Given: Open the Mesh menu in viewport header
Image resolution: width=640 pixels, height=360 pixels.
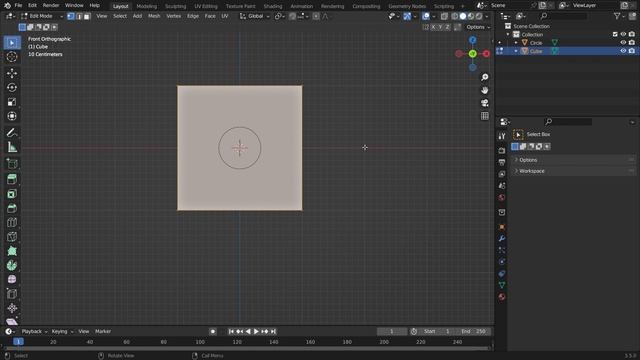Looking at the screenshot, I should [154, 16].
